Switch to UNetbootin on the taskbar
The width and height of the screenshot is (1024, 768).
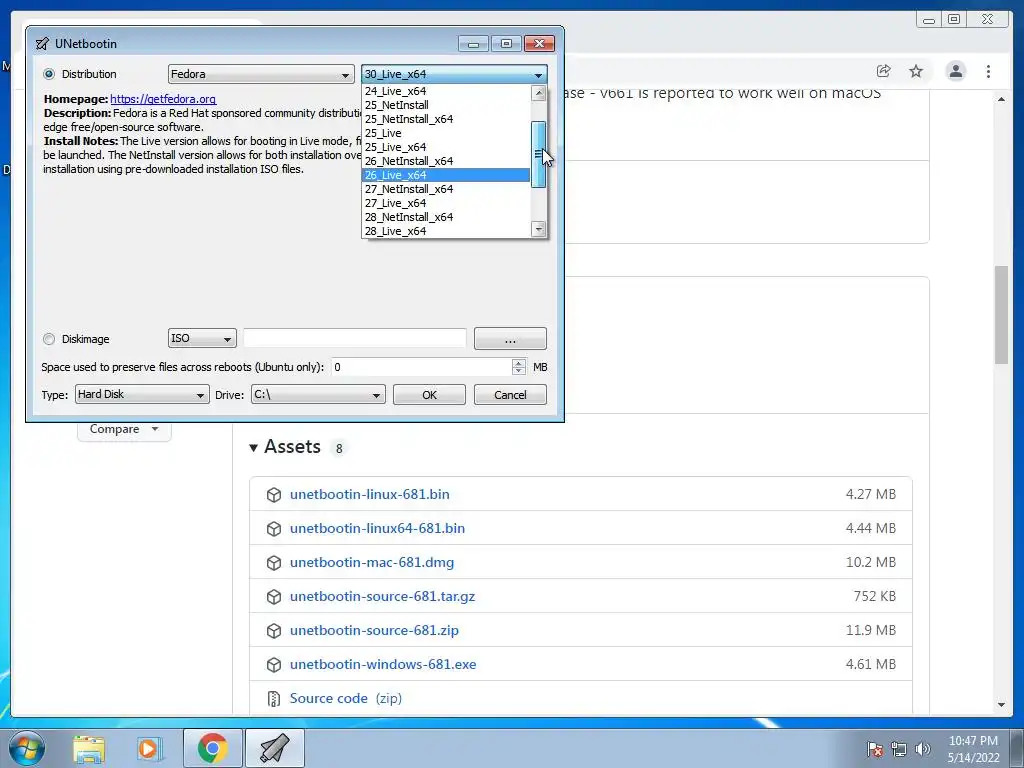(x=274, y=748)
